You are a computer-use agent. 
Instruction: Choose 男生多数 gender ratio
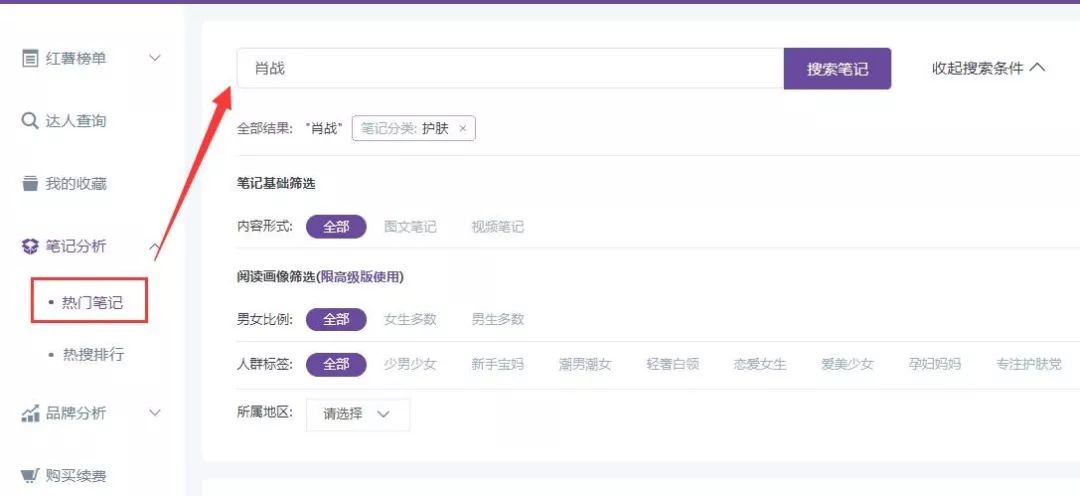point(497,319)
